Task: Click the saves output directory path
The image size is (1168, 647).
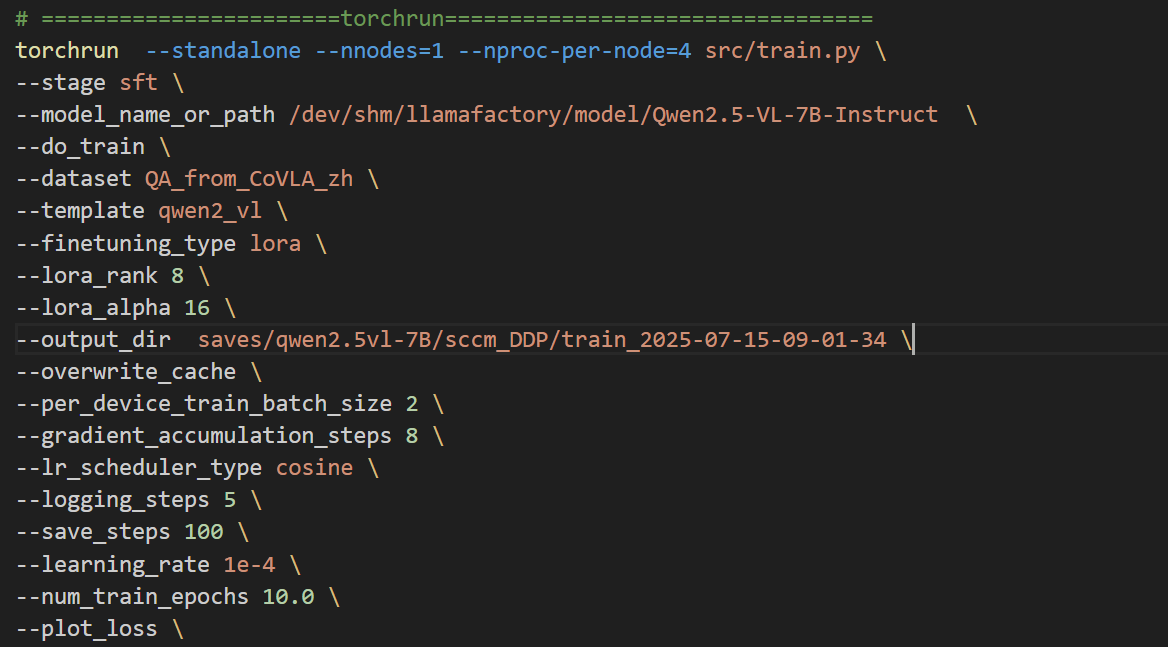Action: (541, 340)
